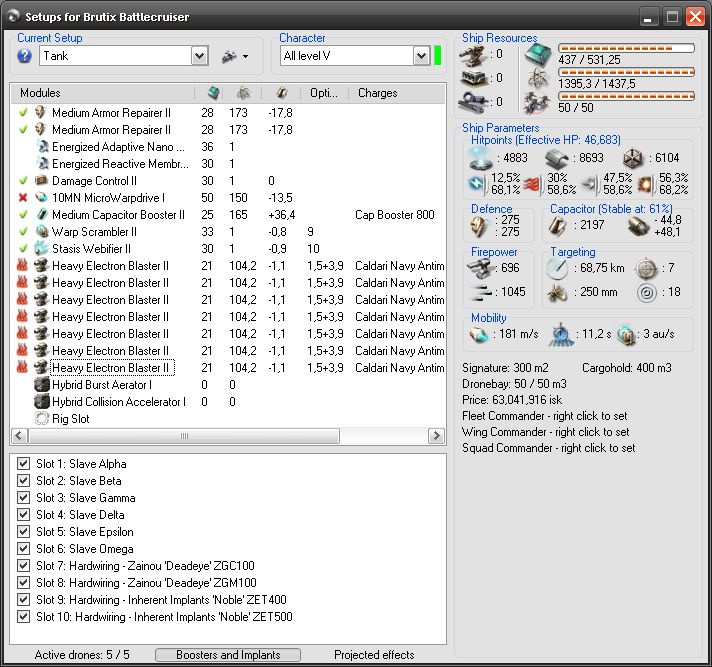Switch to the Projected effects tab
The image size is (712, 667).
tap(374, 655)
